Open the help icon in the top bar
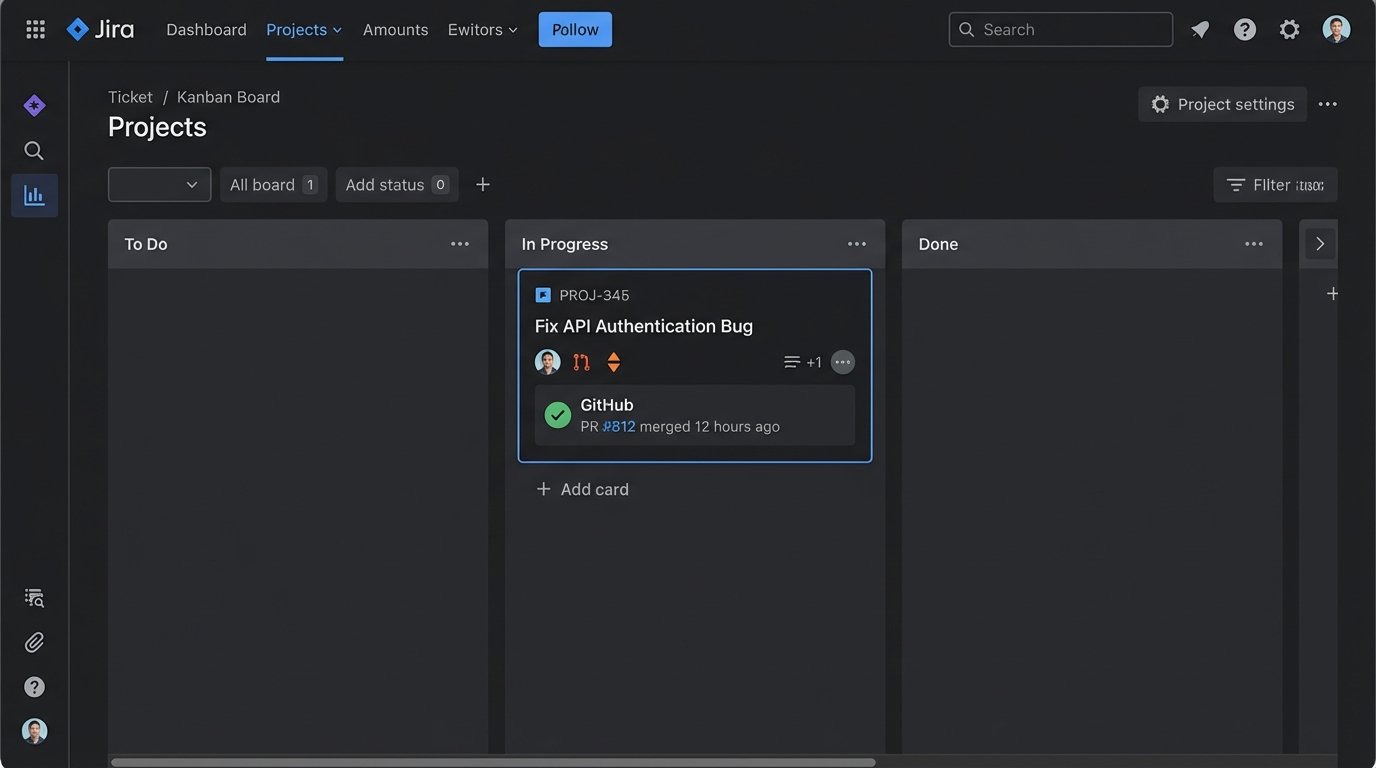The image size is (1376, 768). coord(1244,29)
